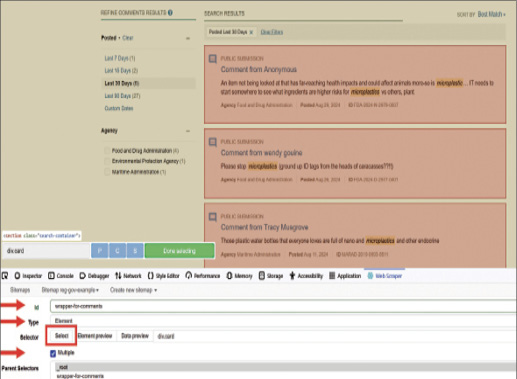Click the Data preview button
The height and width of the screenshot is (379, 517).
coord(135,336)
